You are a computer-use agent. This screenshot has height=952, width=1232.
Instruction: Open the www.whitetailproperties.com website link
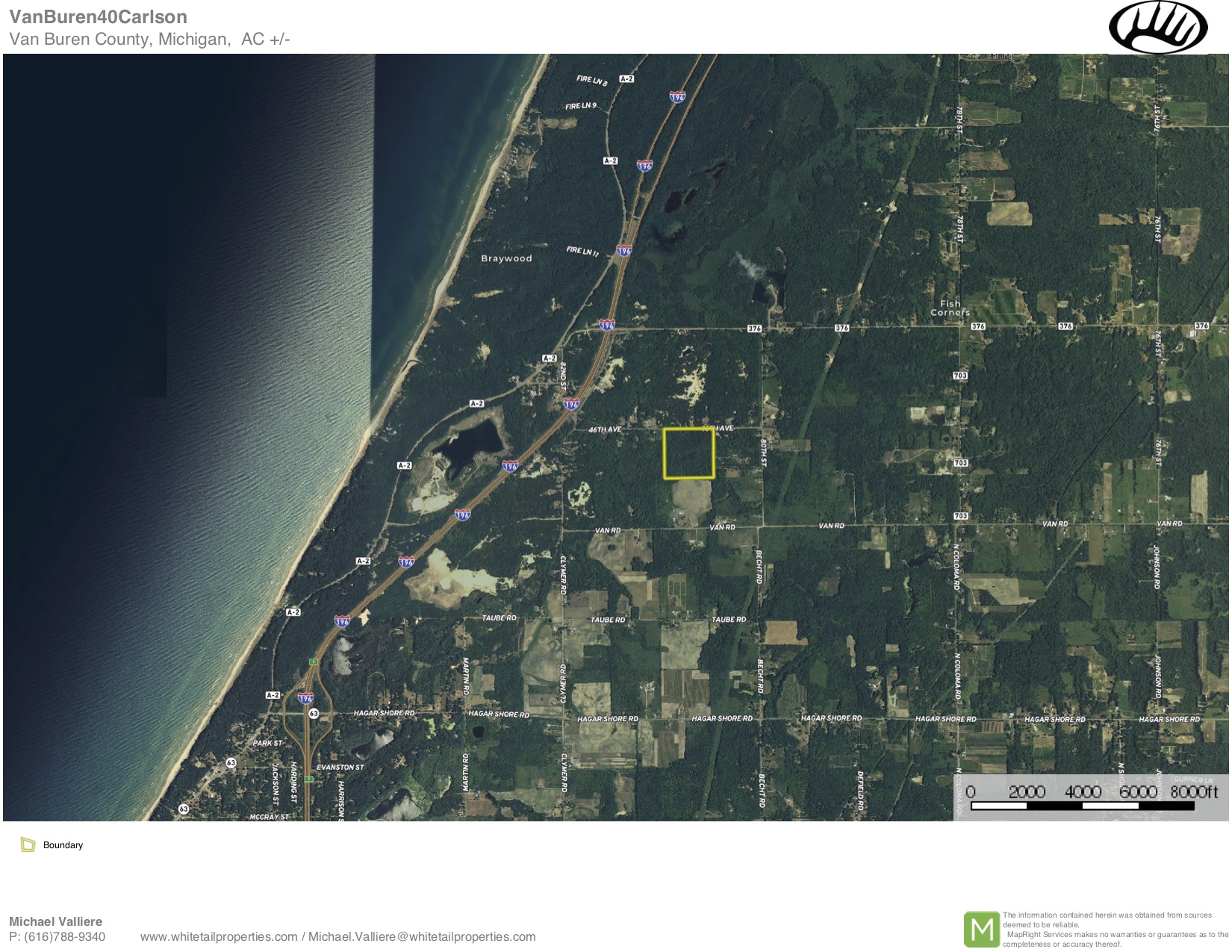tap(219, 937)
